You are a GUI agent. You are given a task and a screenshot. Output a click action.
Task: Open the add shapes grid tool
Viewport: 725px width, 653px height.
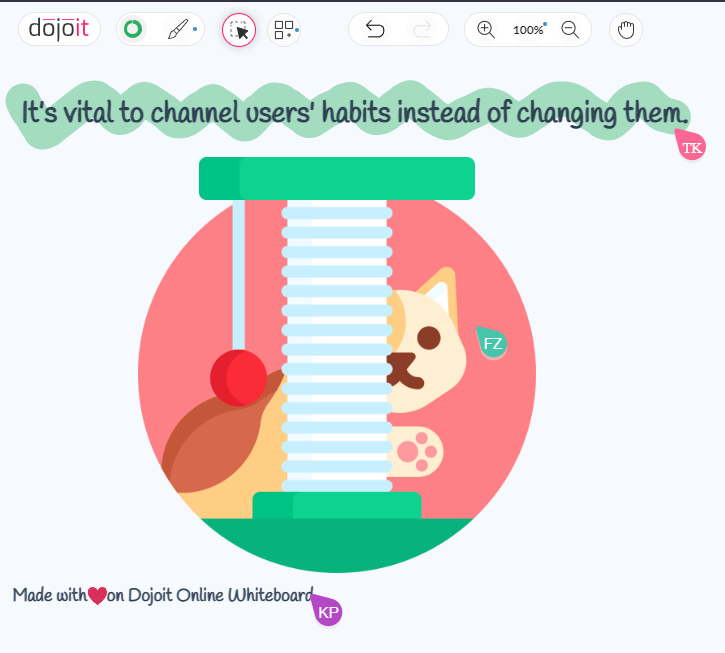click(284, 30)
